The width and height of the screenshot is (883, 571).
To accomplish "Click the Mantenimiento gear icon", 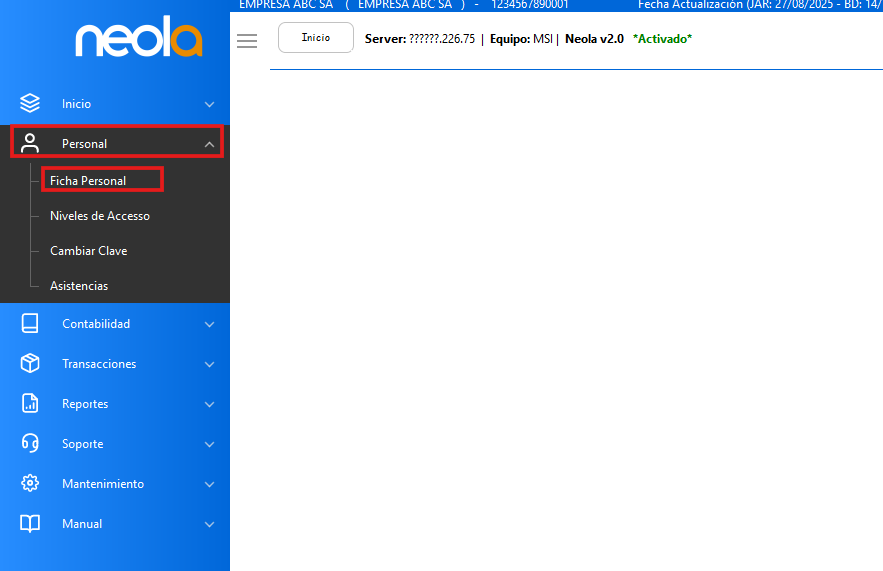I will 30,483.
